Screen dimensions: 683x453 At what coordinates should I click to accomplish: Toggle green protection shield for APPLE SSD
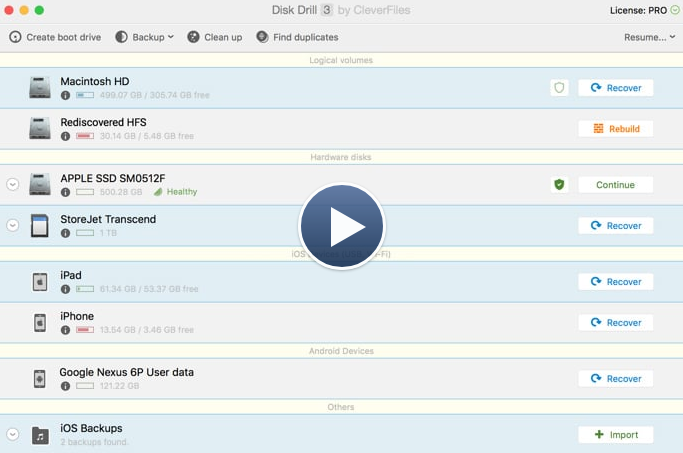tap(559, 185)
